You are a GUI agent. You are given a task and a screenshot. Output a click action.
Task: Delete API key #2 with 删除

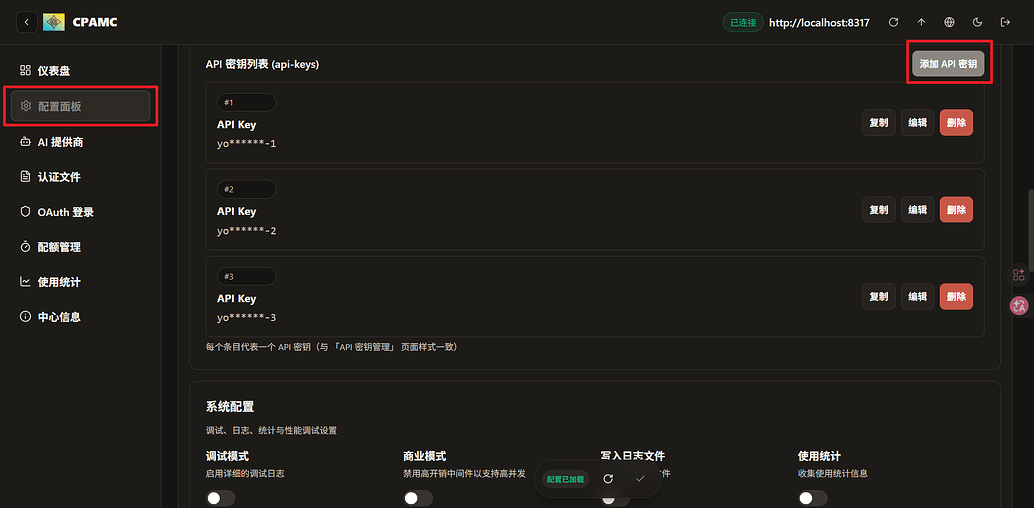click(x=956, y=210)
